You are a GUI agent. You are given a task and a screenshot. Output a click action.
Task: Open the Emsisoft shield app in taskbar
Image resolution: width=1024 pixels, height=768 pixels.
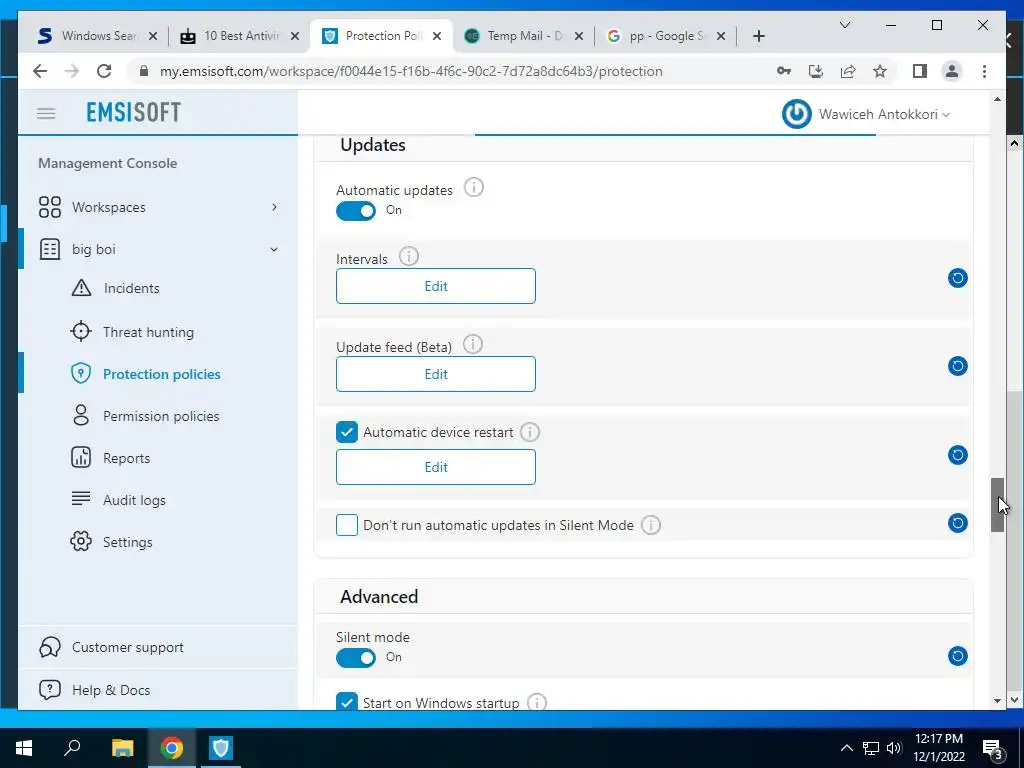click(221, 748)
